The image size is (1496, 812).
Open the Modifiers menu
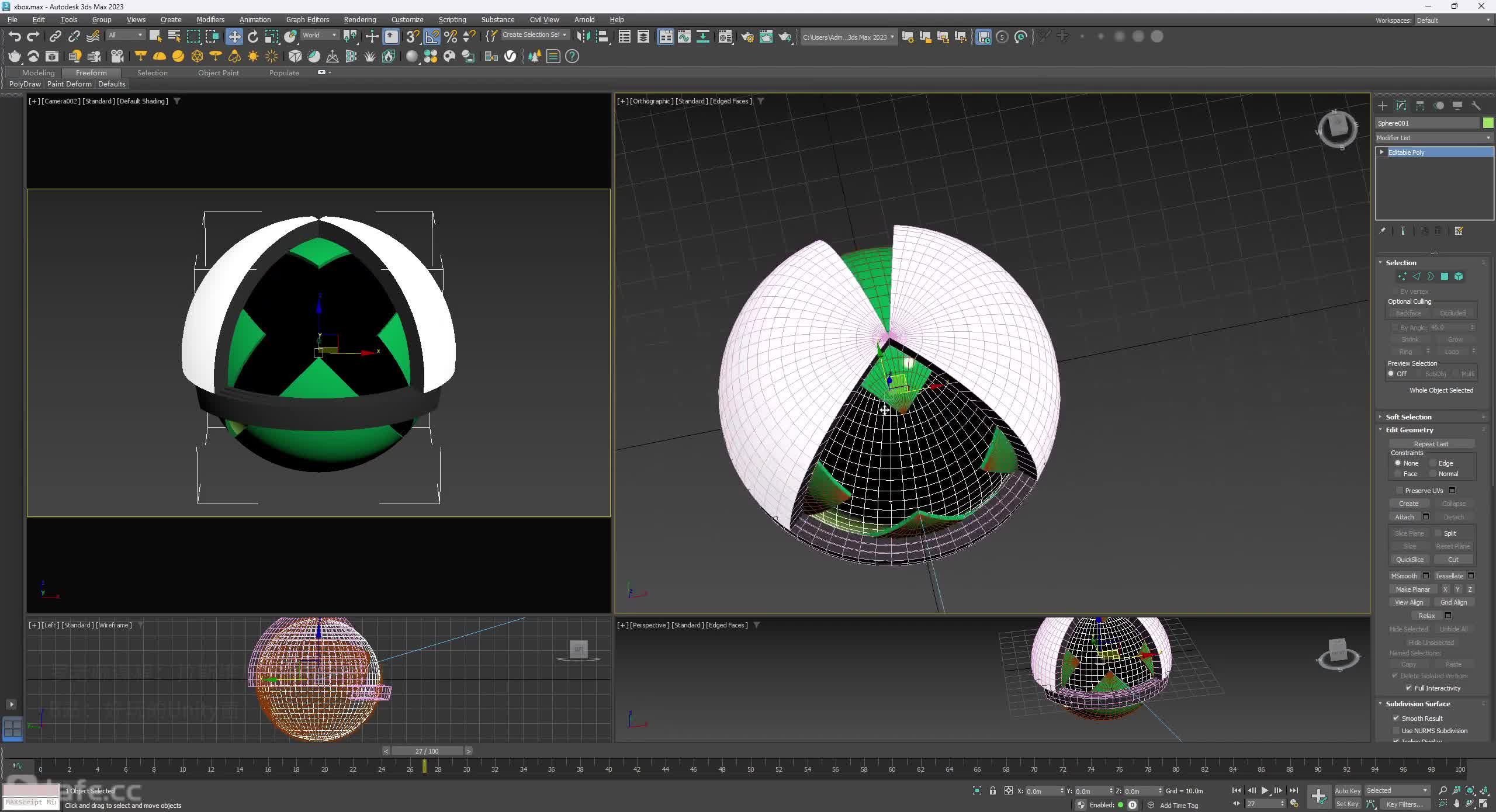pos(210,19)
